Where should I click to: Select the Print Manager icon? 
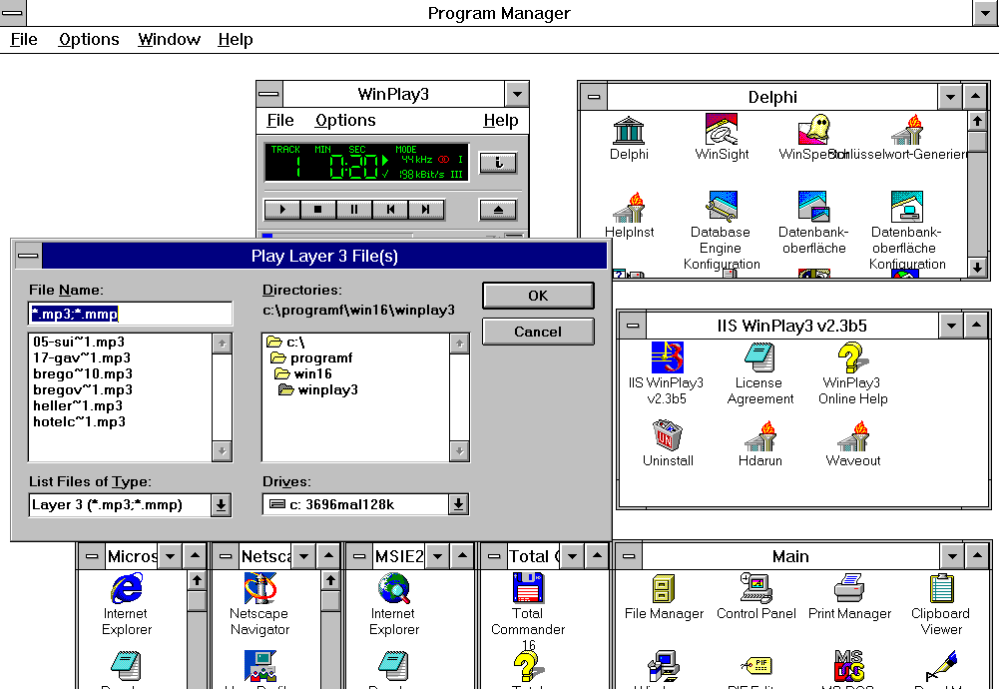(x=849, y=588)
